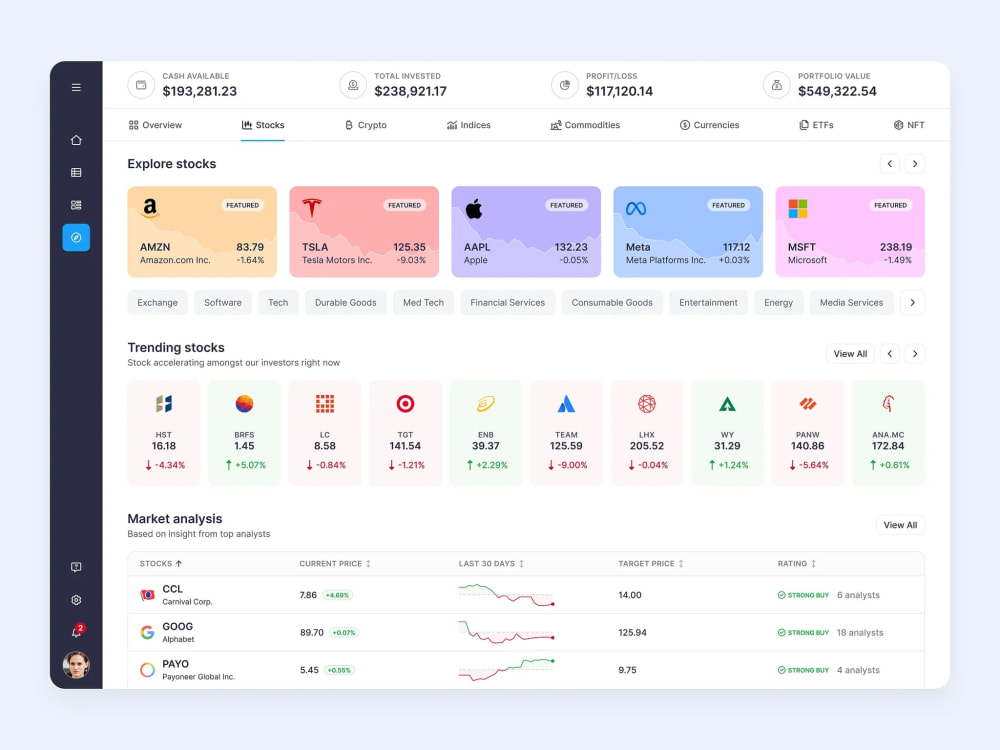The width and height of the screenshot is (1000, 750).
Task: View All trending stocks
Action: pyautogui.click(x=850, y=354)
